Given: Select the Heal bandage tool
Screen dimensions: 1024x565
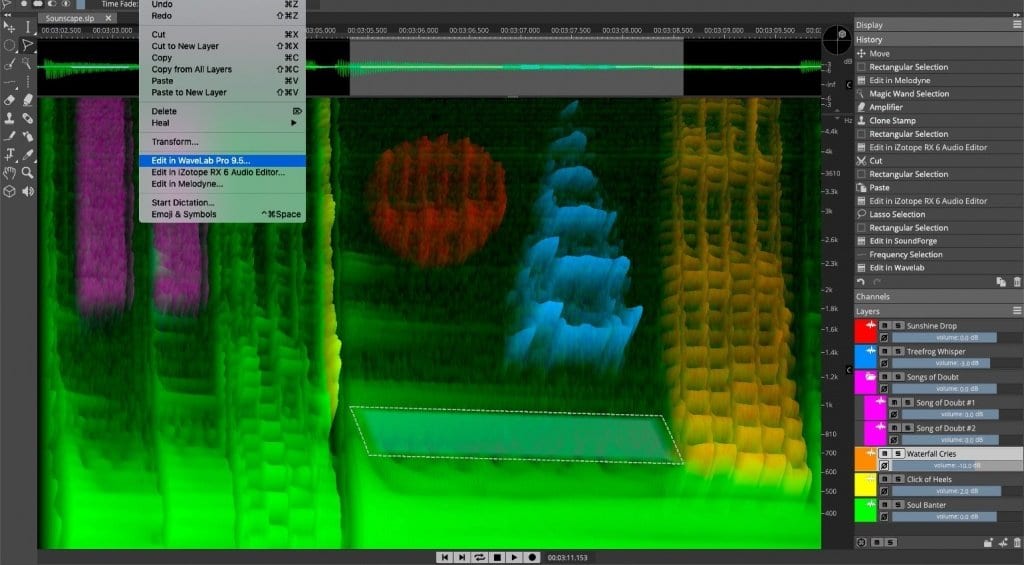Looking at the screenshot, I should [x=27, y=119].
